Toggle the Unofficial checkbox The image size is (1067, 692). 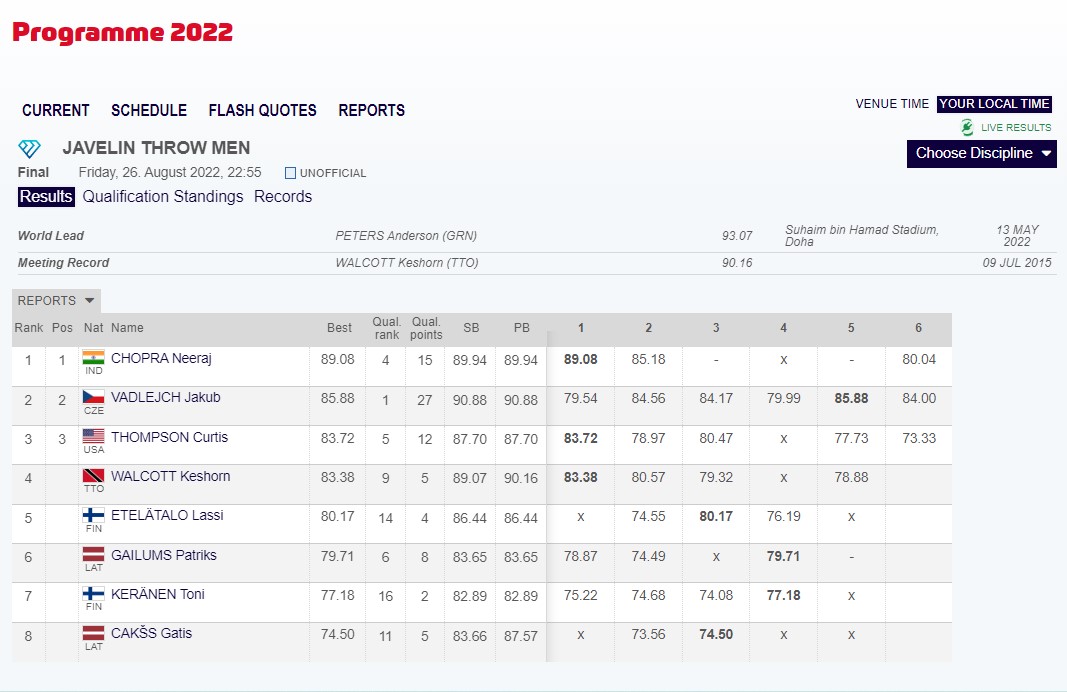[291, 173]
